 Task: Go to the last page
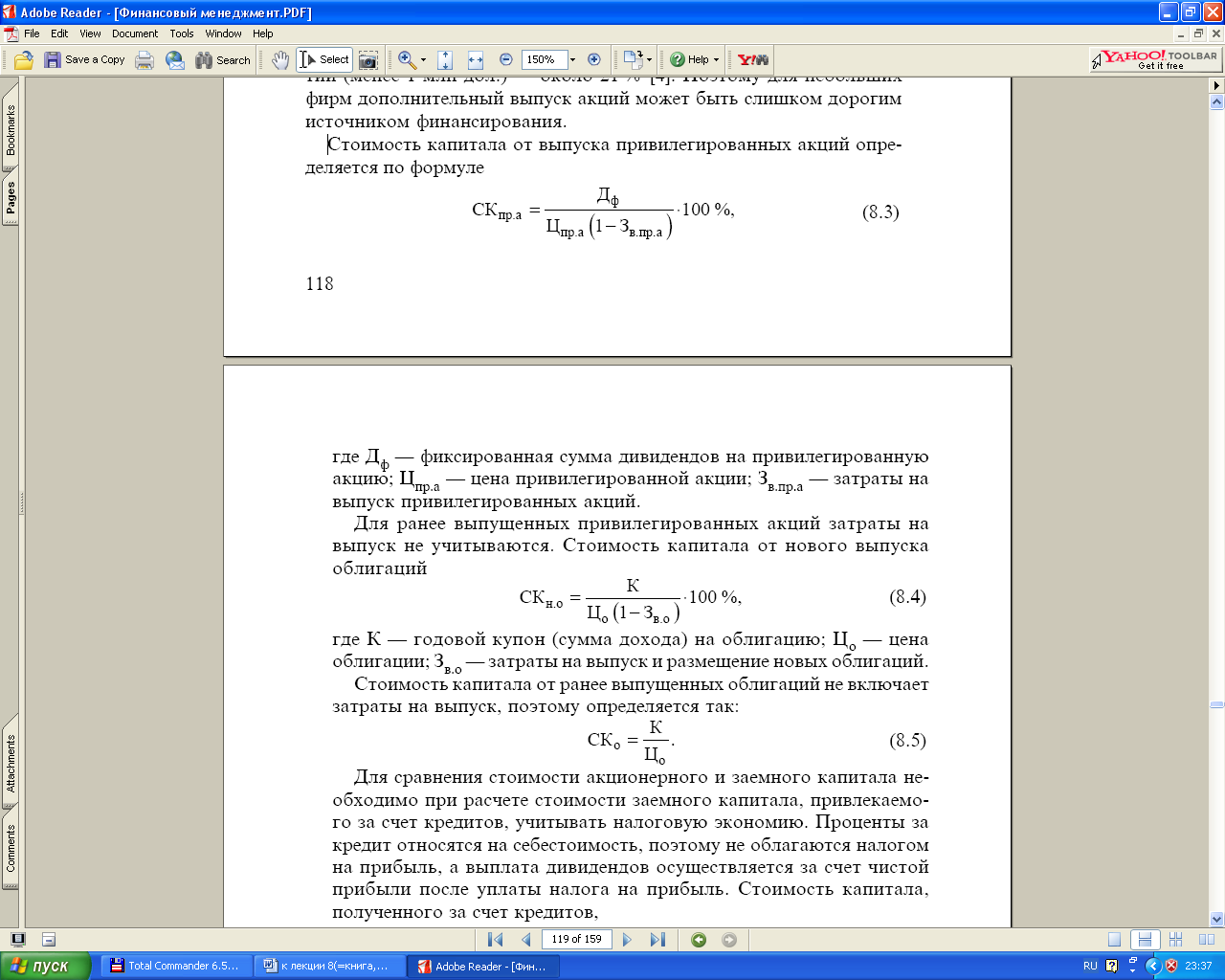657,940
